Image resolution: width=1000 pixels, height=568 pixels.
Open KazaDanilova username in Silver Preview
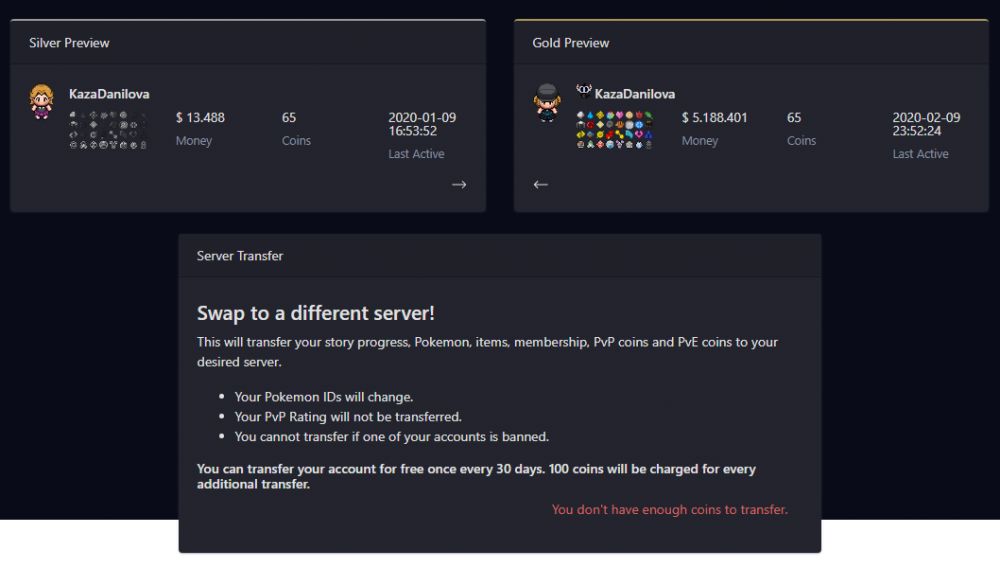(109, 94)
